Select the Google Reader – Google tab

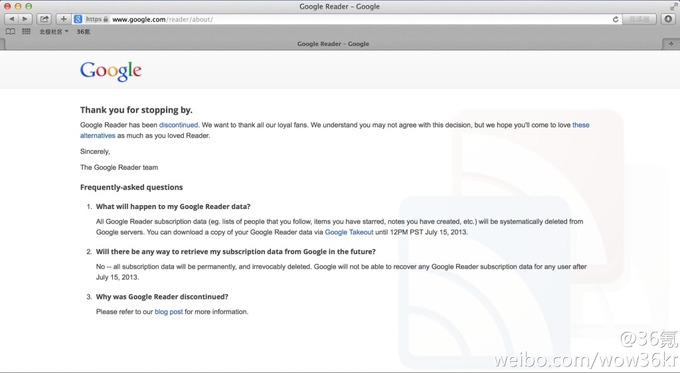point(333,44)
